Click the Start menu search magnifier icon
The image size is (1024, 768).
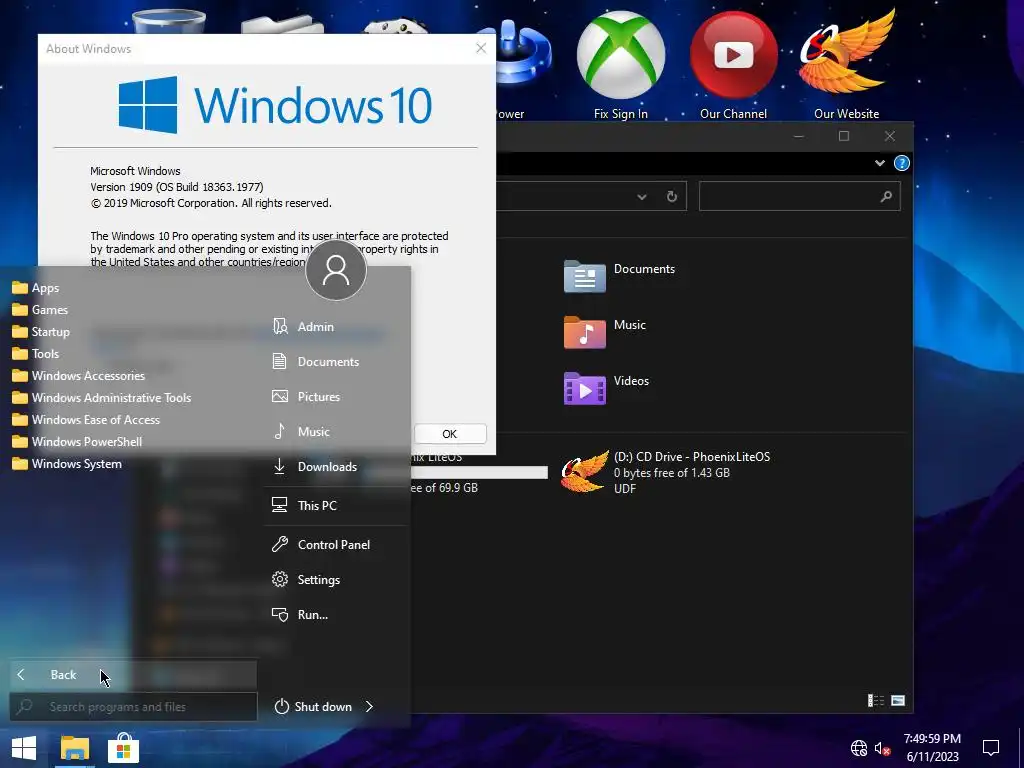25,707
